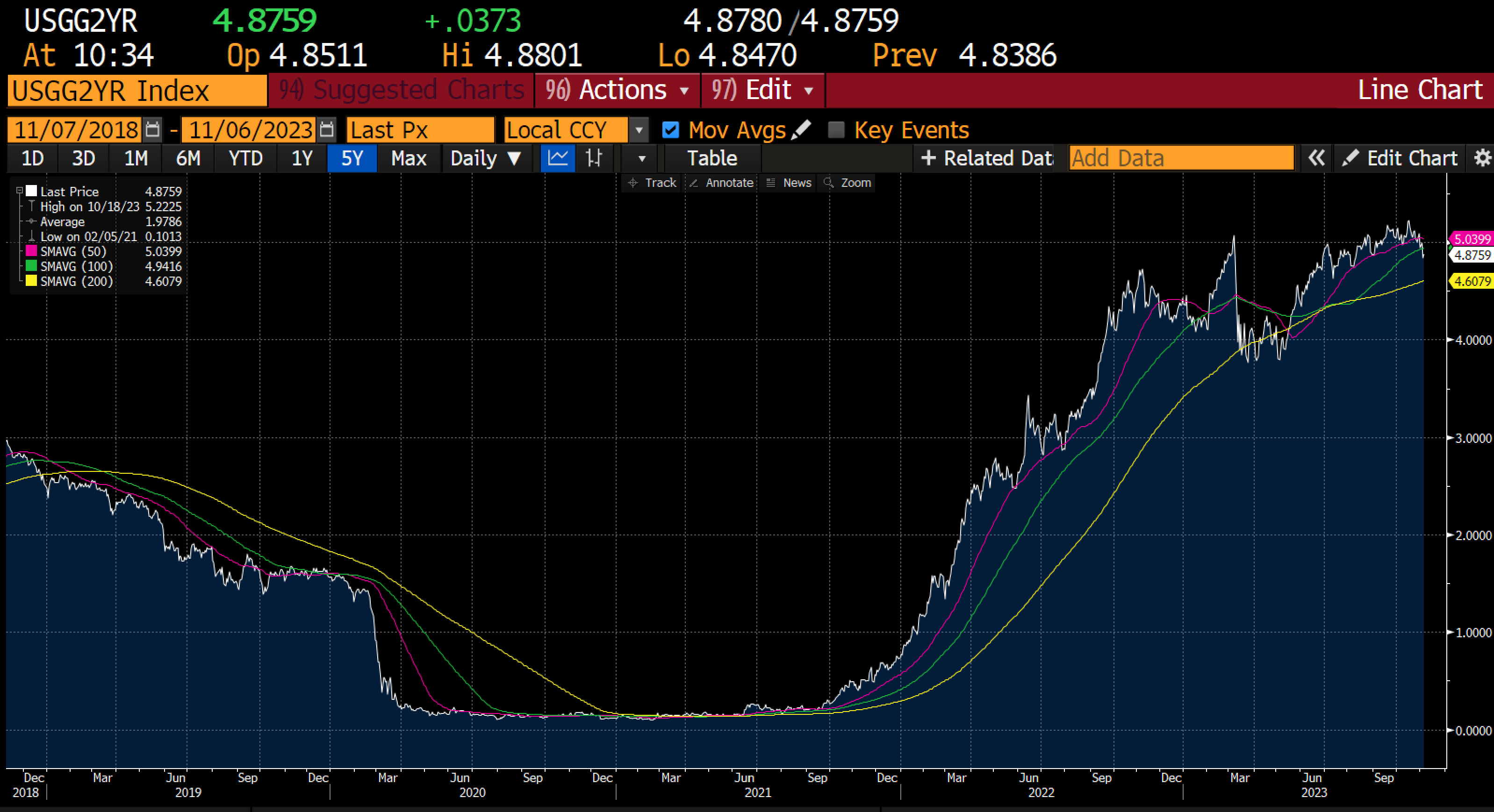Click the SMAVG (50) magenta color swatch
1494x812 pixels.
(31, 251)
